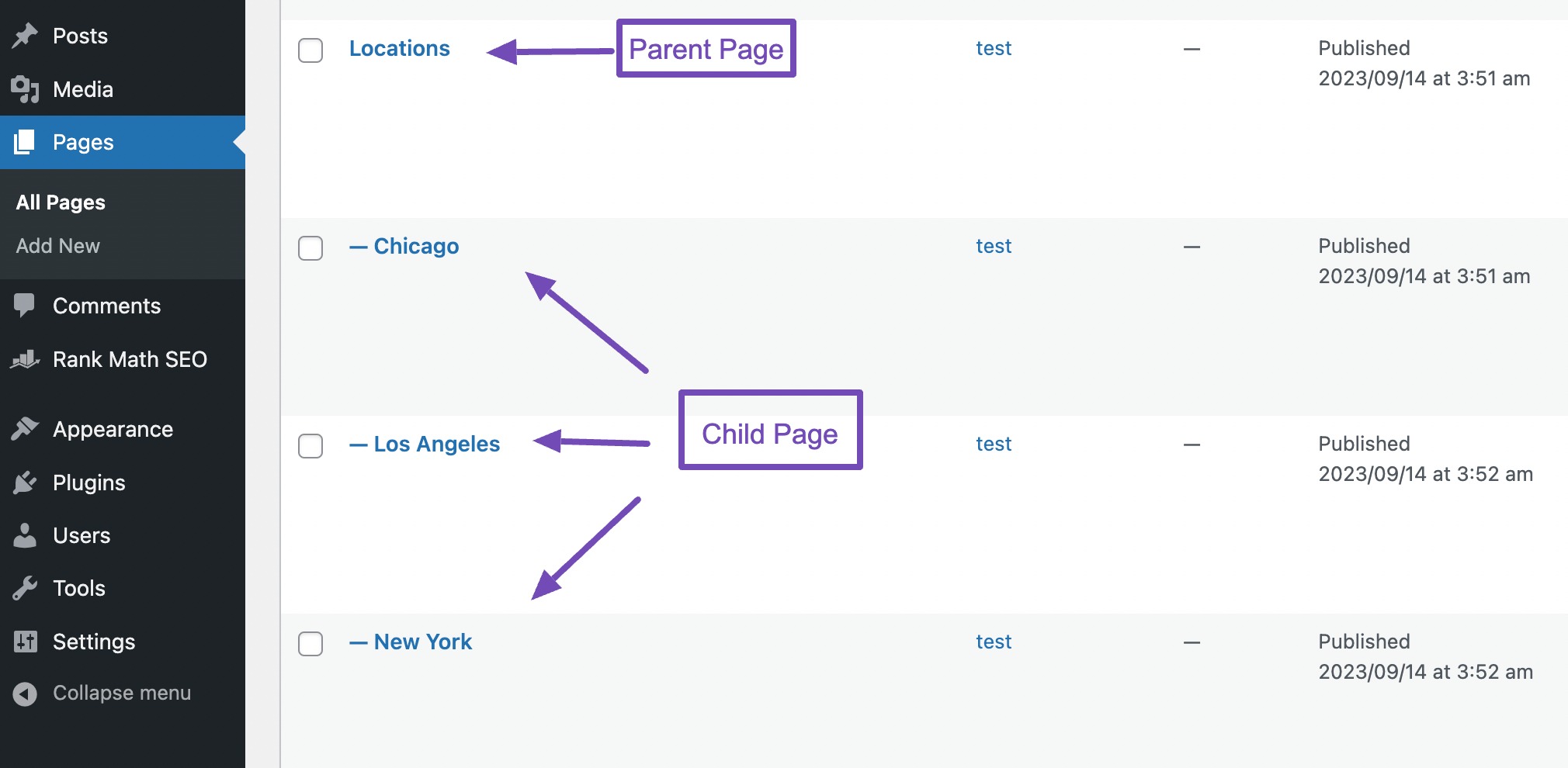Open Add New page screen
The height and width of the screenshot is (768, 1568).
click(x=57, y=246)
